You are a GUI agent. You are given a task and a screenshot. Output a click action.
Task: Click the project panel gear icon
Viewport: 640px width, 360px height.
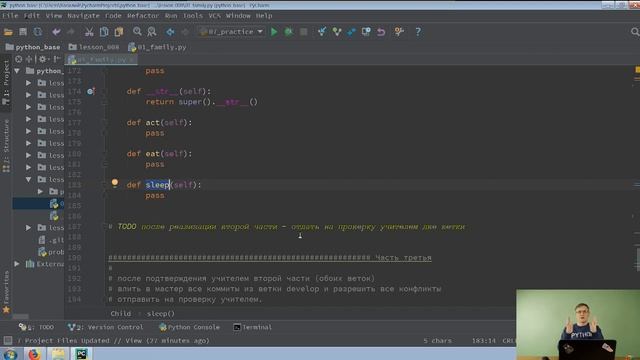tap(42, 59)
